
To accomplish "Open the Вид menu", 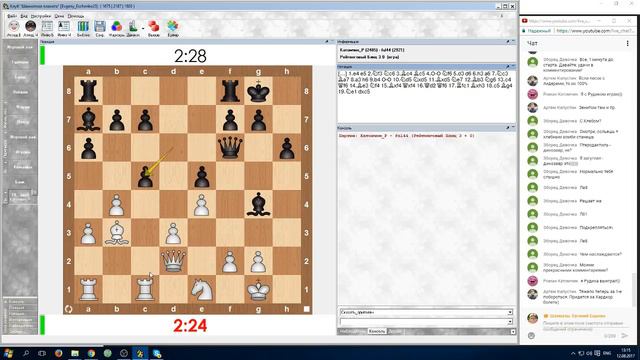I will (24, 16).
